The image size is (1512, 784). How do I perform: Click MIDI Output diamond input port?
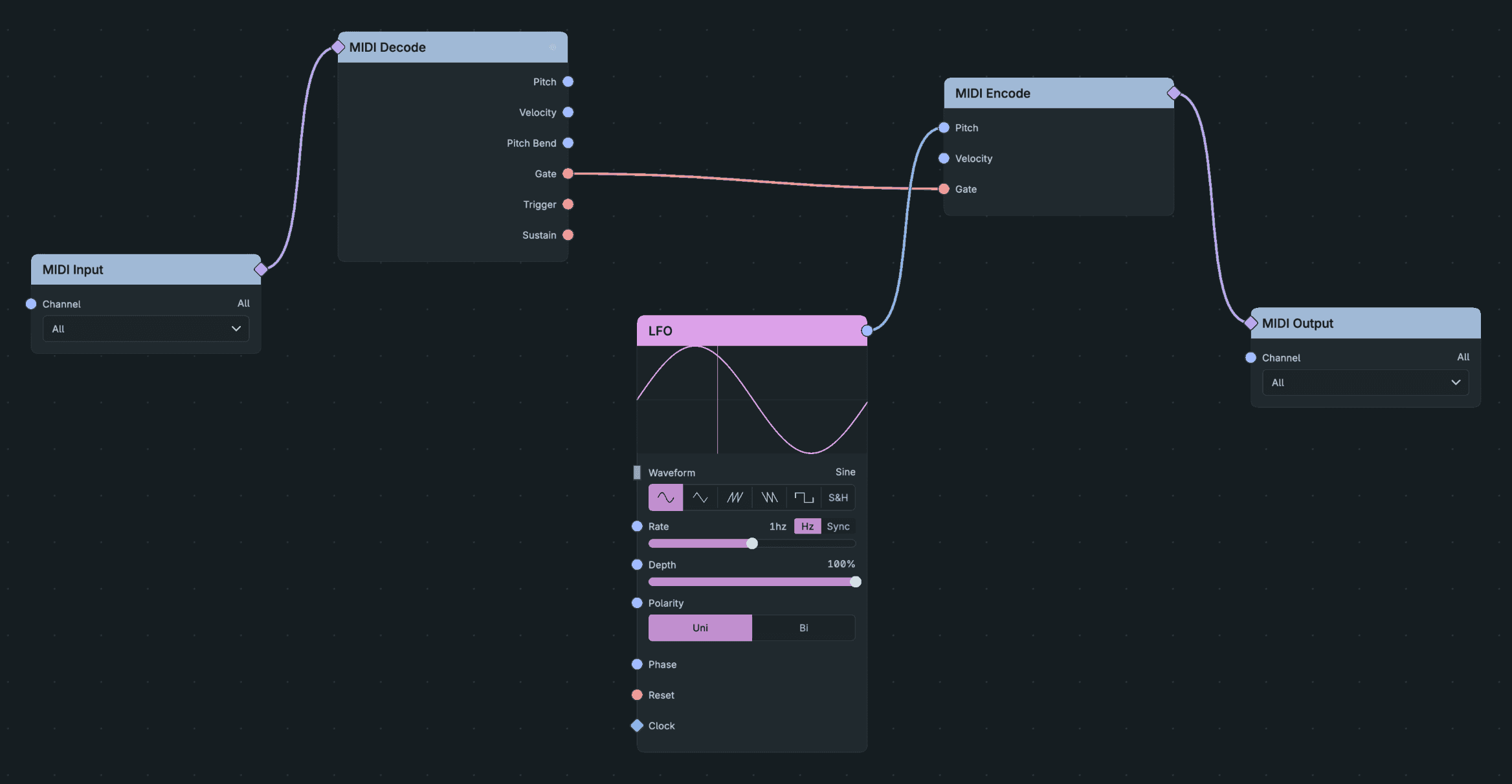click(x=1251, y=323)
